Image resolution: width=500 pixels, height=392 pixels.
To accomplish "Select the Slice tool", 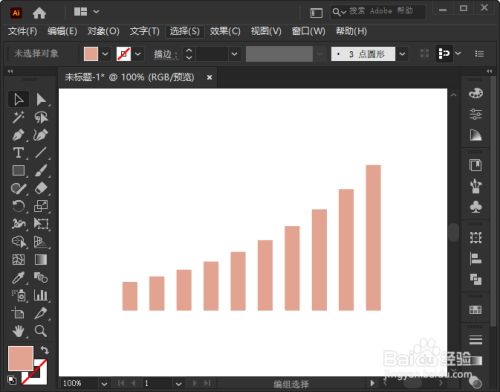I will pos(41,313).
